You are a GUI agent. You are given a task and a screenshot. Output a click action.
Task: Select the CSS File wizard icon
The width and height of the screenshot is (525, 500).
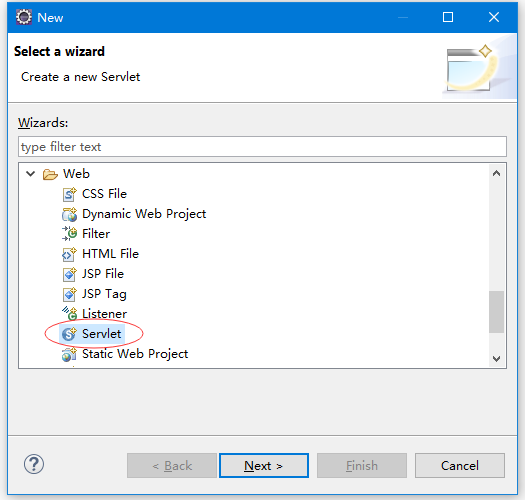coord(69,194)
